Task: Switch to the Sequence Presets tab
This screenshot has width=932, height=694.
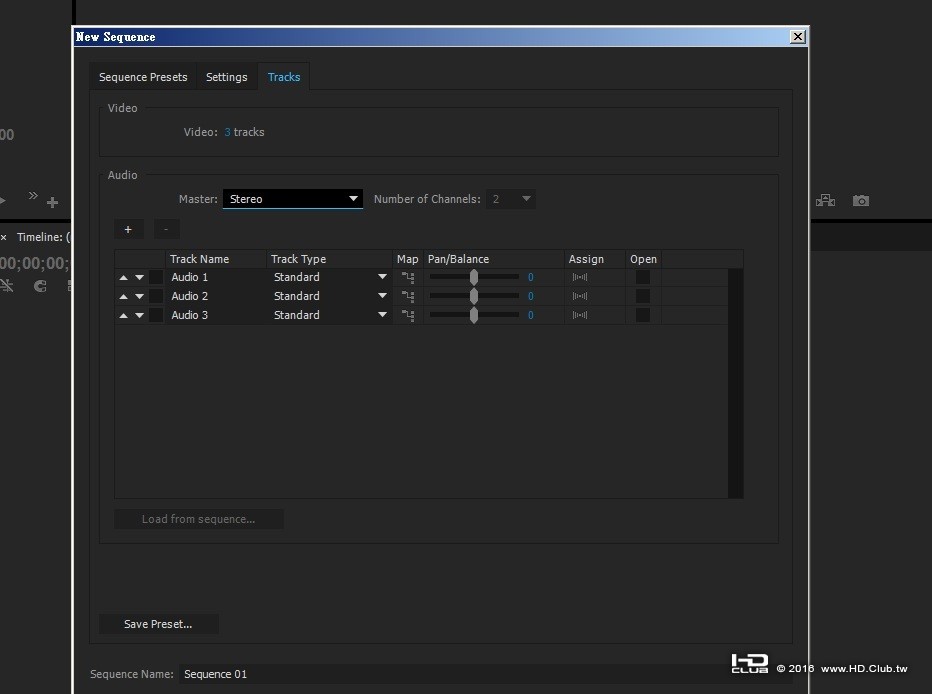Action: click(x=143, y=77)
